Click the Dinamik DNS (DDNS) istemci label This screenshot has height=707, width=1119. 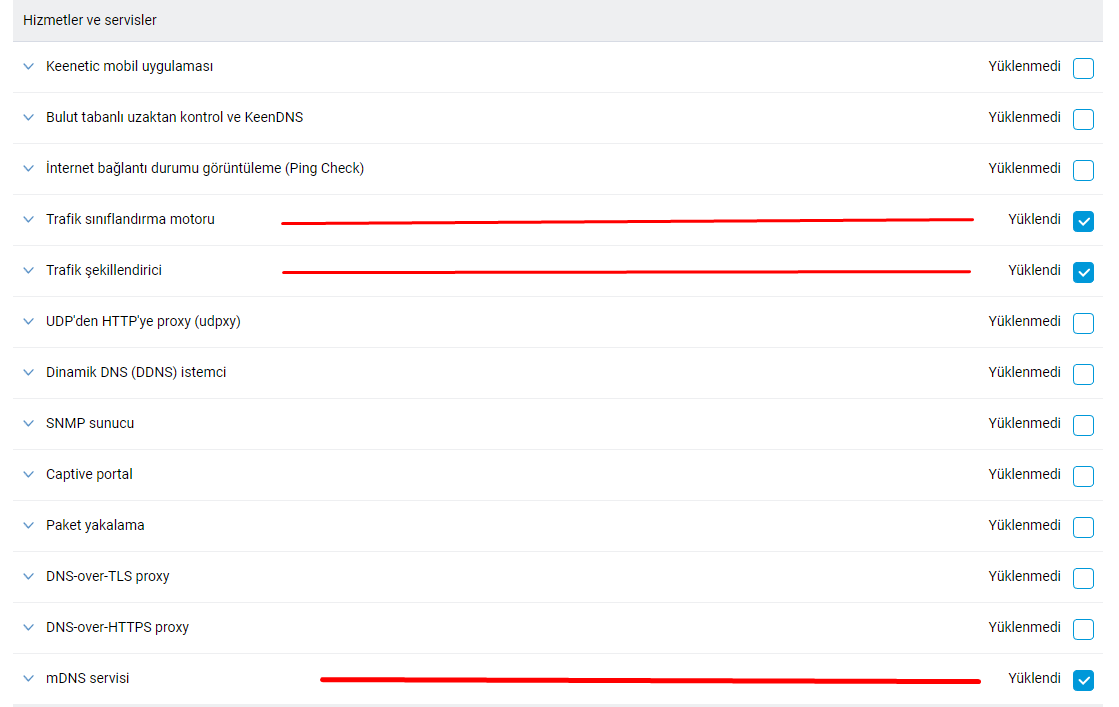click(136, 372)
